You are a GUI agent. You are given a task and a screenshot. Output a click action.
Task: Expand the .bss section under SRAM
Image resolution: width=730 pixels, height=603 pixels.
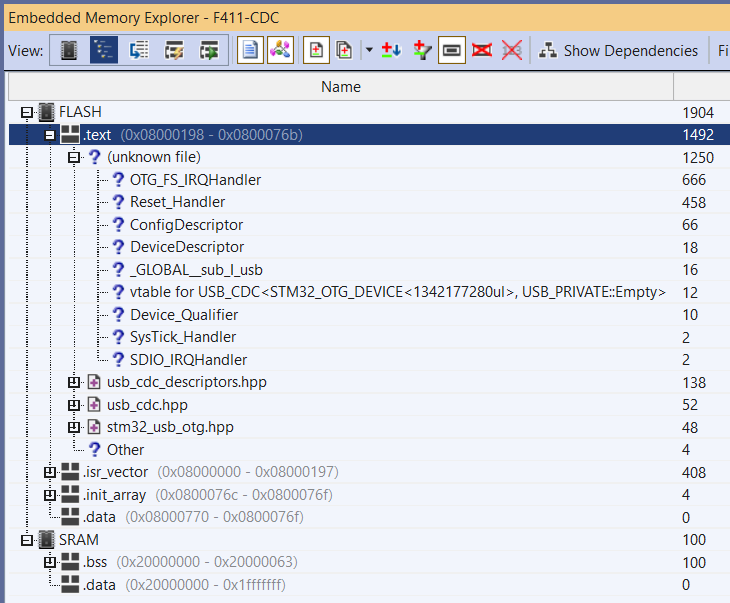50,562
